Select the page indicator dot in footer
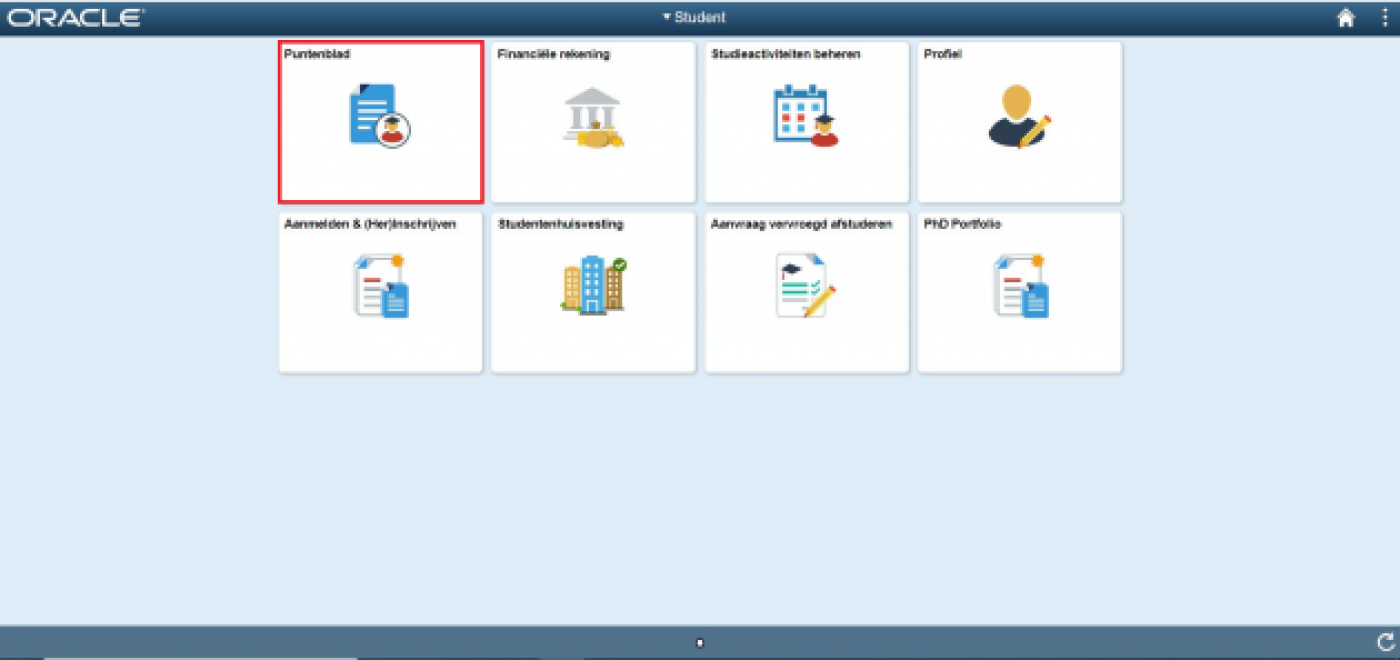 700,643
